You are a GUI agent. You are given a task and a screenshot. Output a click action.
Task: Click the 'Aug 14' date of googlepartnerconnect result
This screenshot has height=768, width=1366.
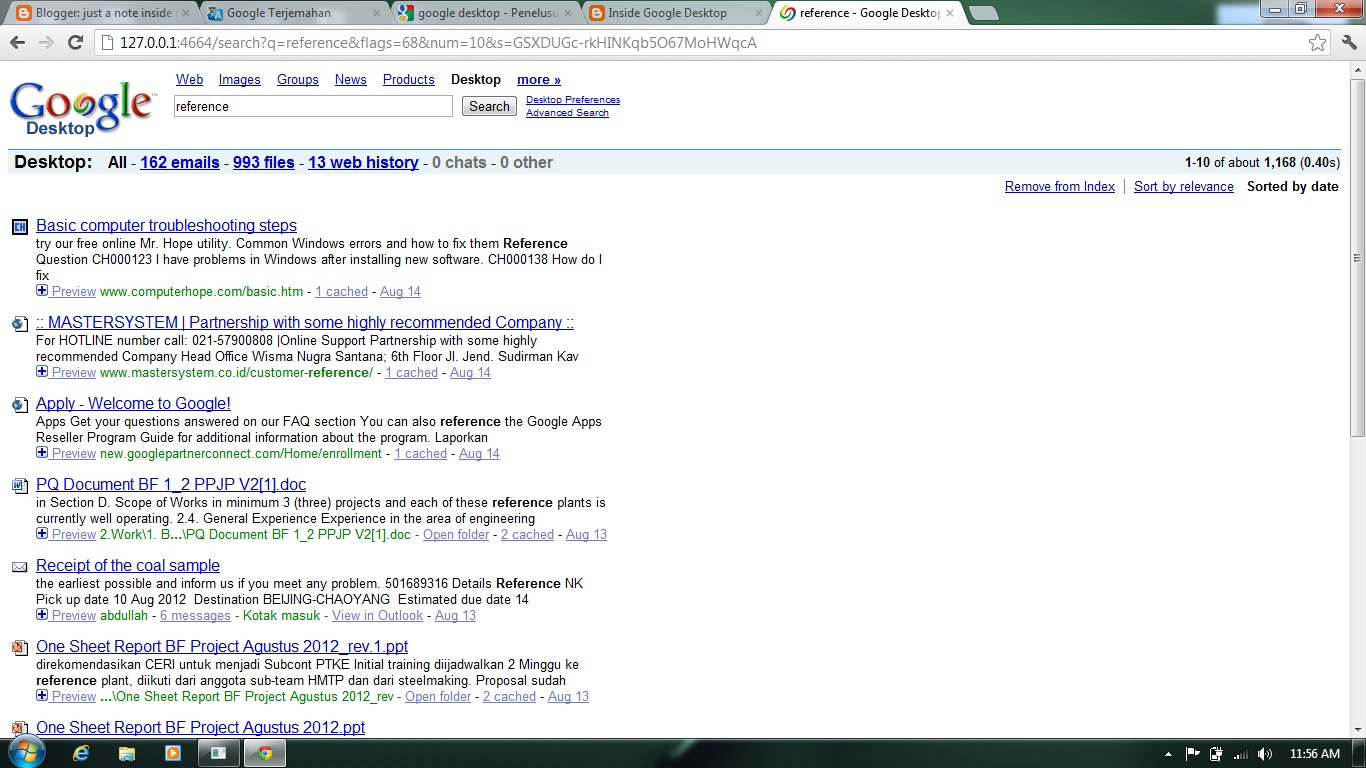(479, 454)
